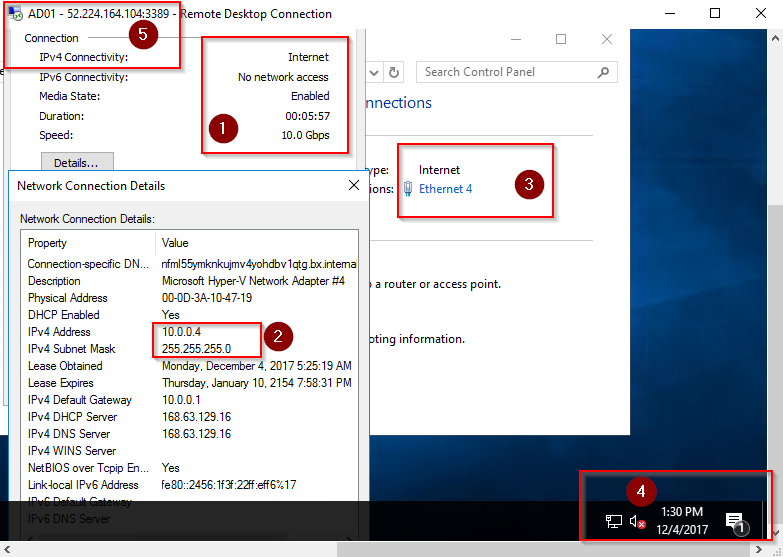Open the Action Center notification icon
The width and height of the screenshot is (783, 557).
pos(737,523)
